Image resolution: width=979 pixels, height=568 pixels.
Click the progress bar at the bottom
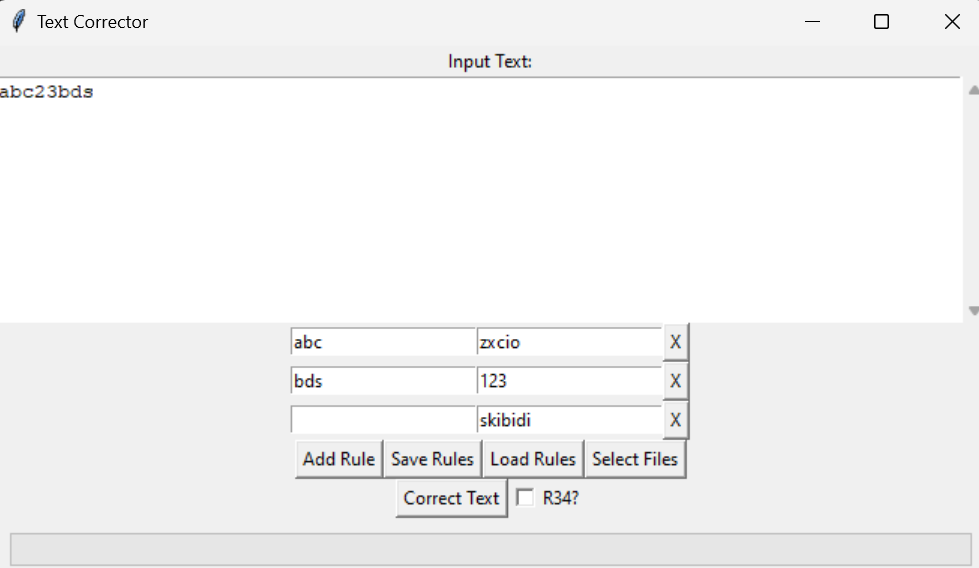pyautogui.click(x=490, y=549)
